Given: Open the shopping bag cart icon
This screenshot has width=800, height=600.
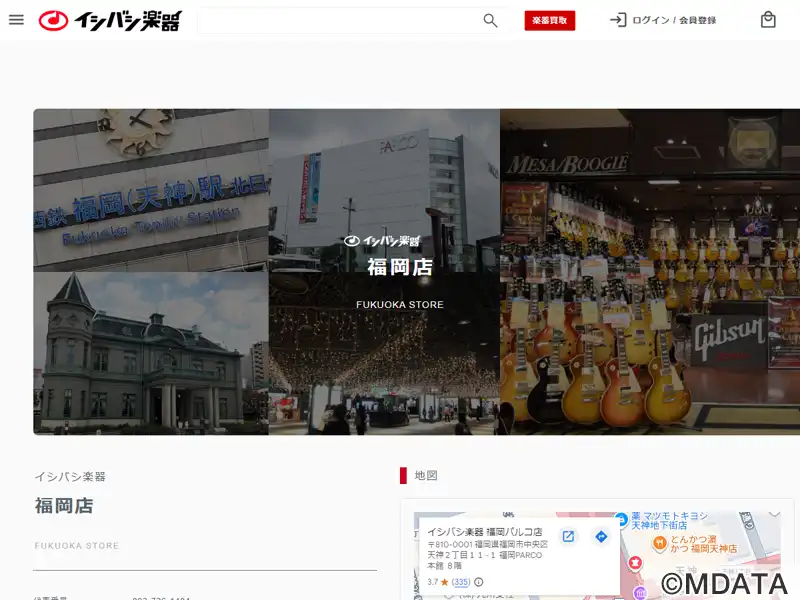Looking at the screenshot, I should (768, 20).
